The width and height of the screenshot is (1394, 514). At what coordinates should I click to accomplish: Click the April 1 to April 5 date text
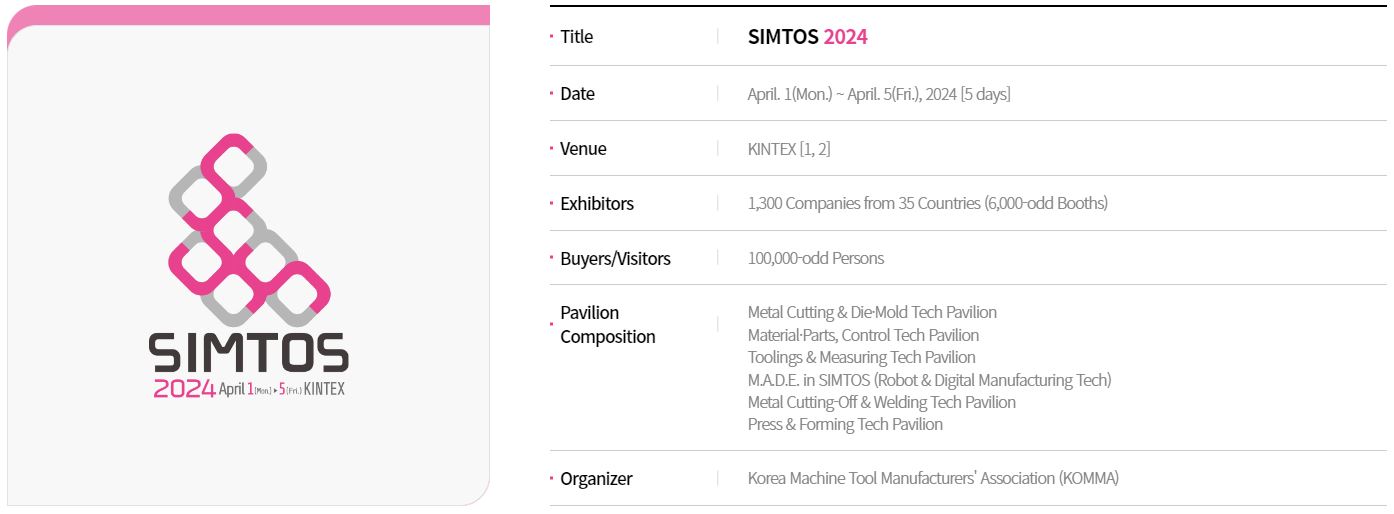tap(878, 94)
